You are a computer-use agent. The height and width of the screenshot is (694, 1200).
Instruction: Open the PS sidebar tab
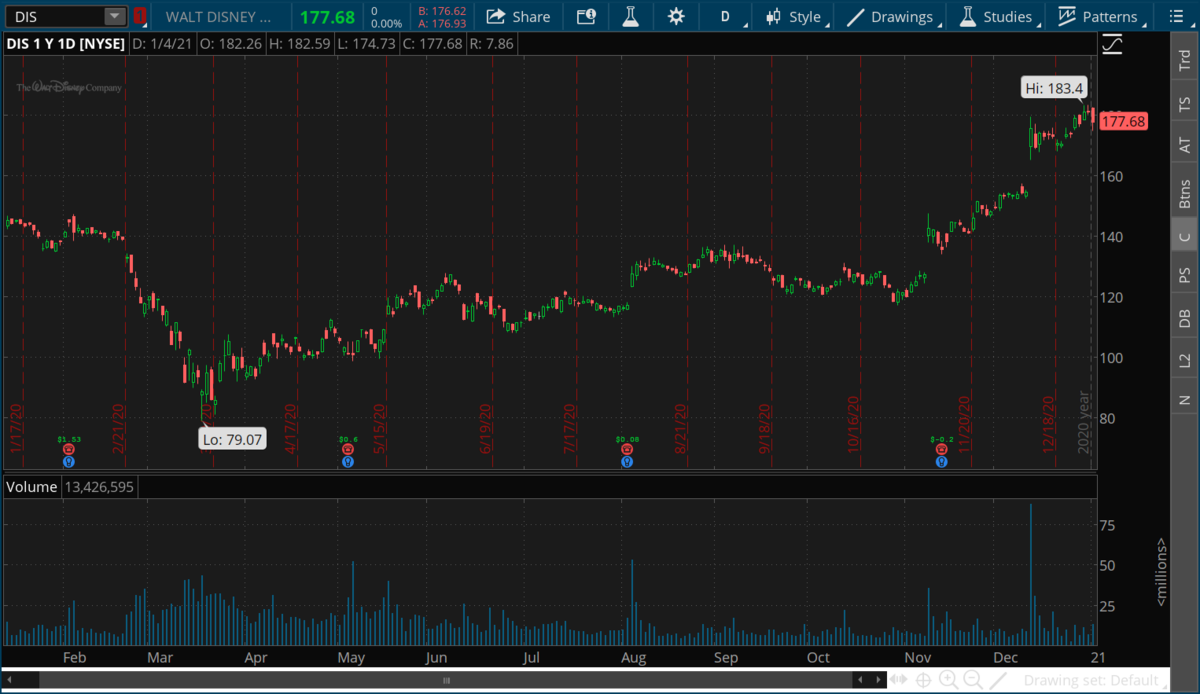1185,275
